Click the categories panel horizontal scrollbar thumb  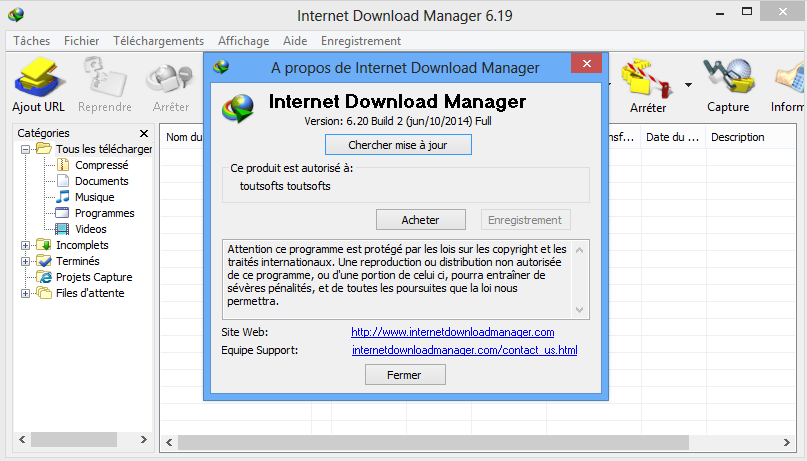[x=74, y=439]
